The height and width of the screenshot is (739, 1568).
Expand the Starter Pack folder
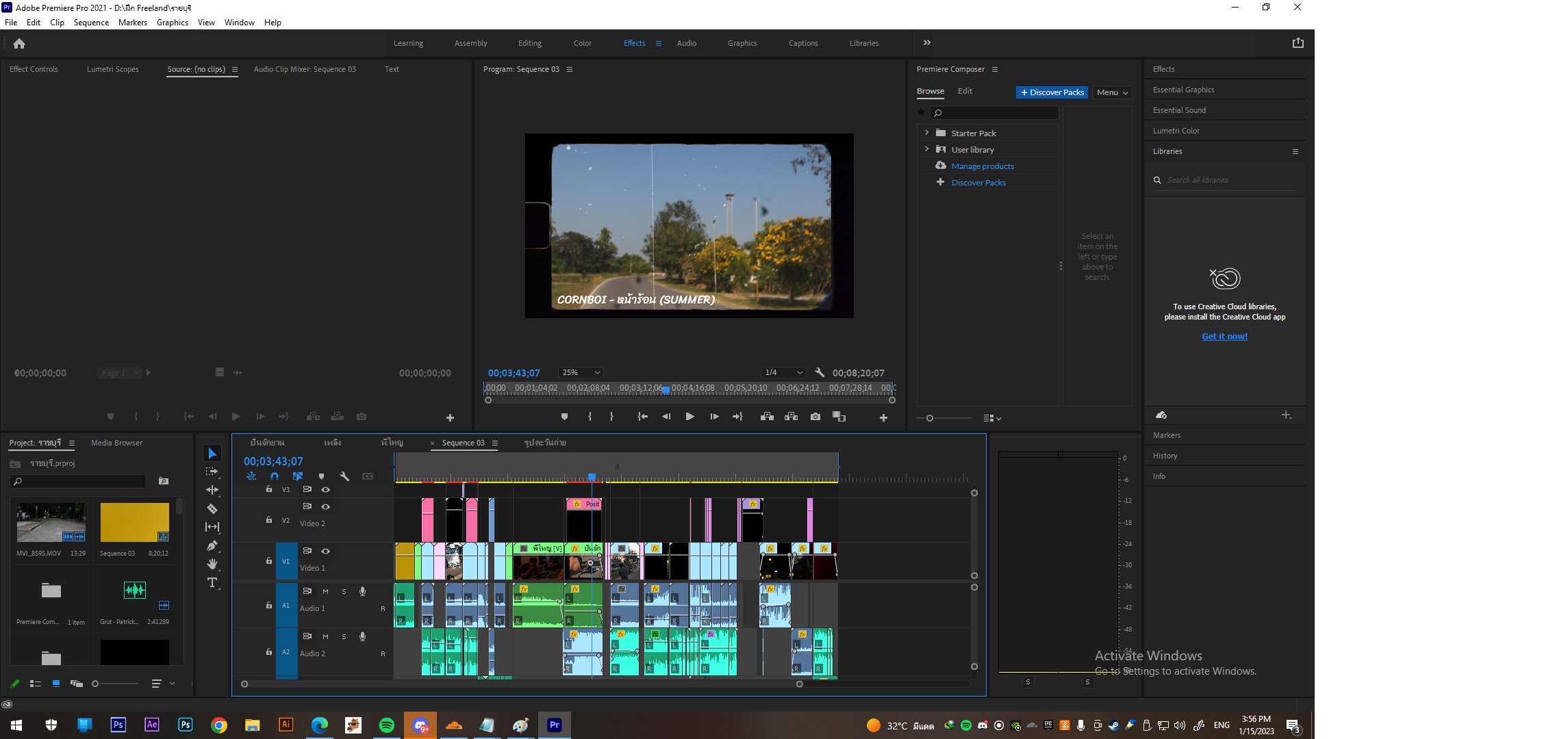(x=926, y=133)
